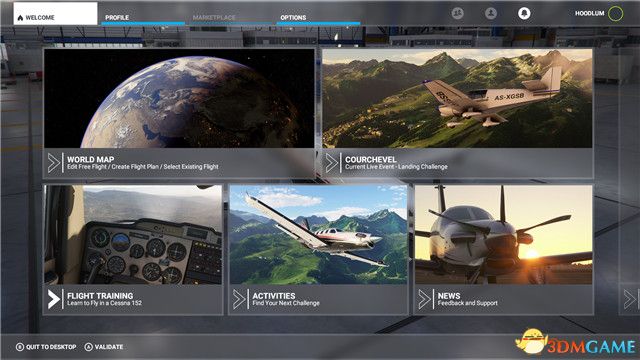Select the Marketplace tab

click(214, 18)
